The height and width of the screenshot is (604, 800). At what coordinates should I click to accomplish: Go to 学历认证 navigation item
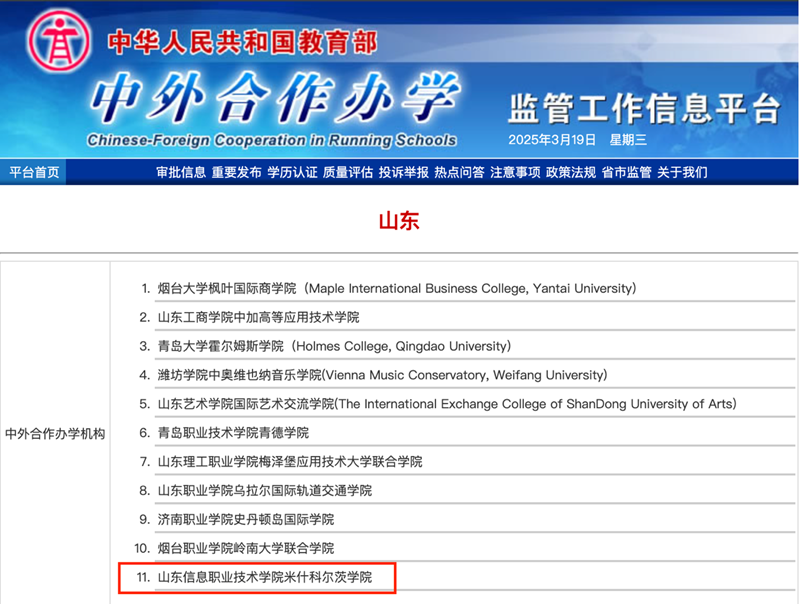(x=292, y=172)
